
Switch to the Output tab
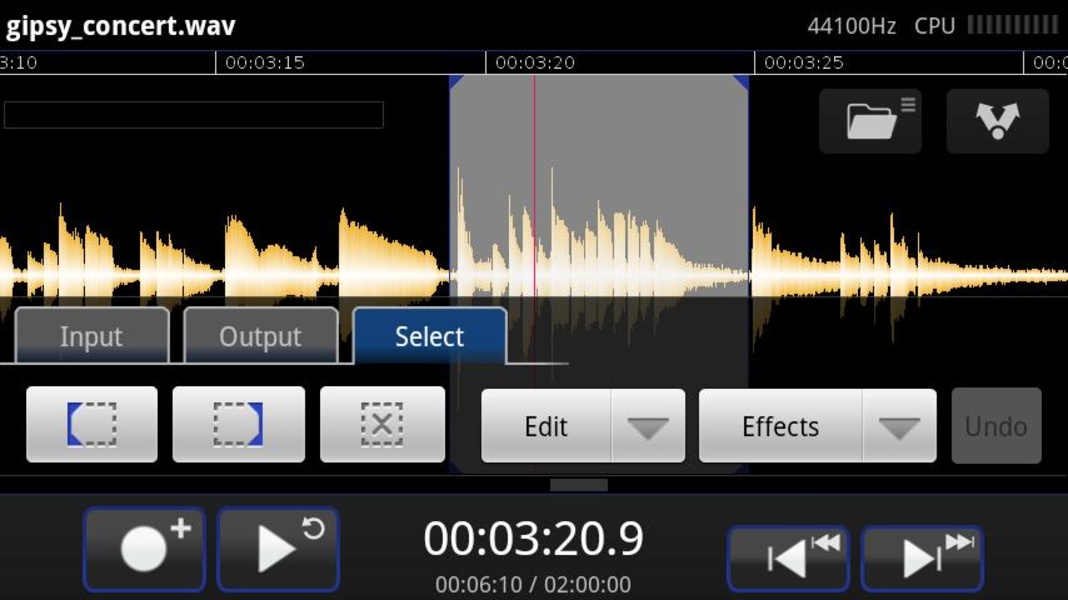click(x=260, y=336)
